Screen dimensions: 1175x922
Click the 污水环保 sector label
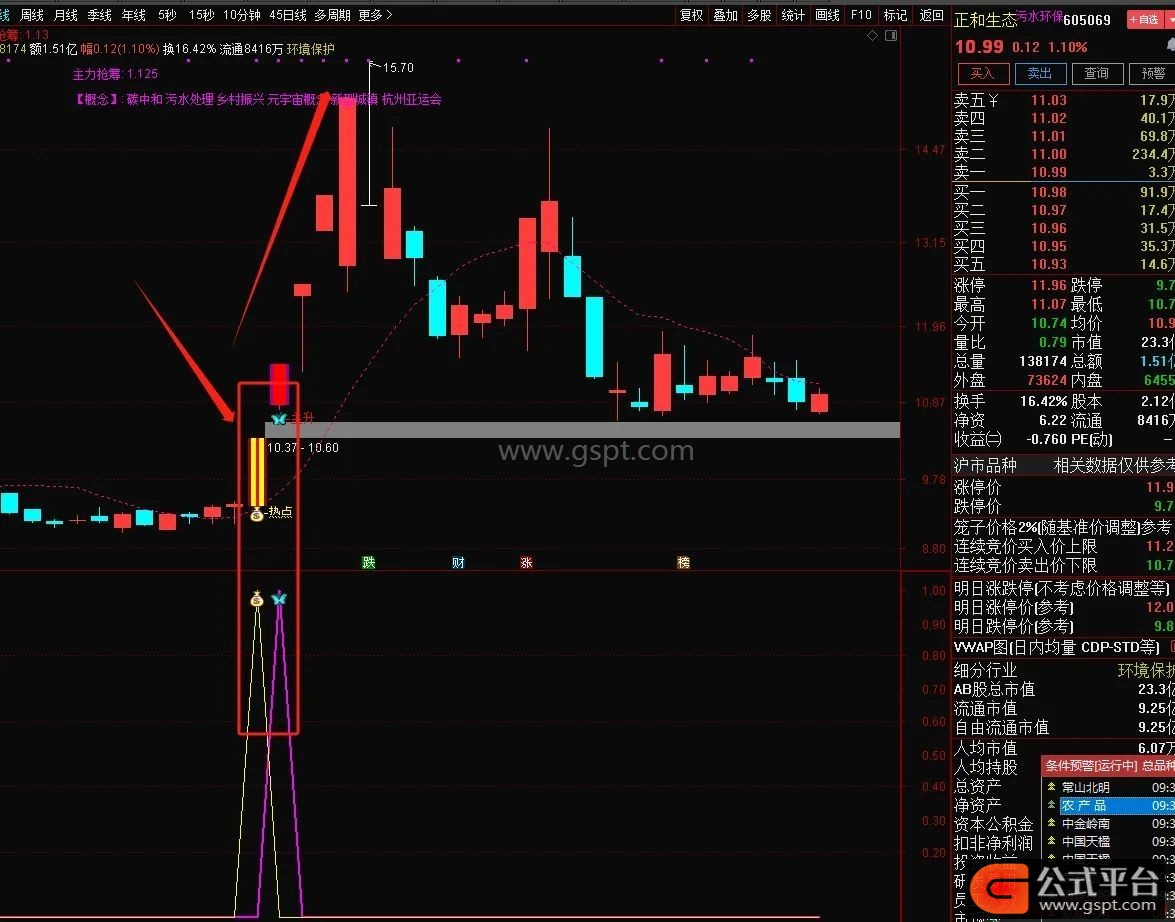point(1039,16)
